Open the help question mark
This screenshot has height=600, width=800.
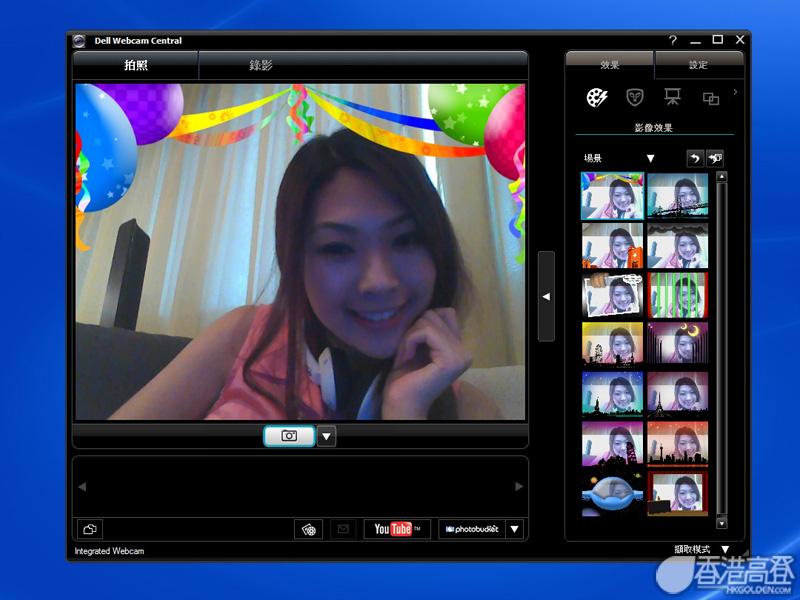pos(673,40)
